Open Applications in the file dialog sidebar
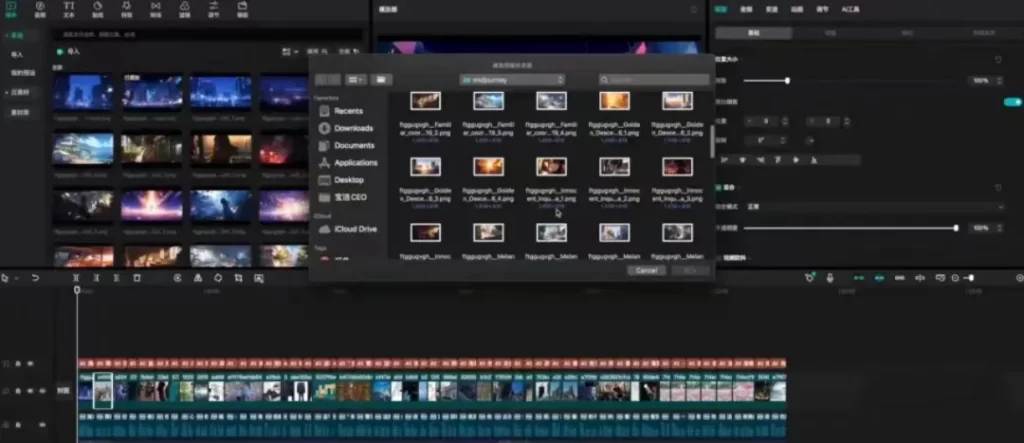 click(356, 163)
